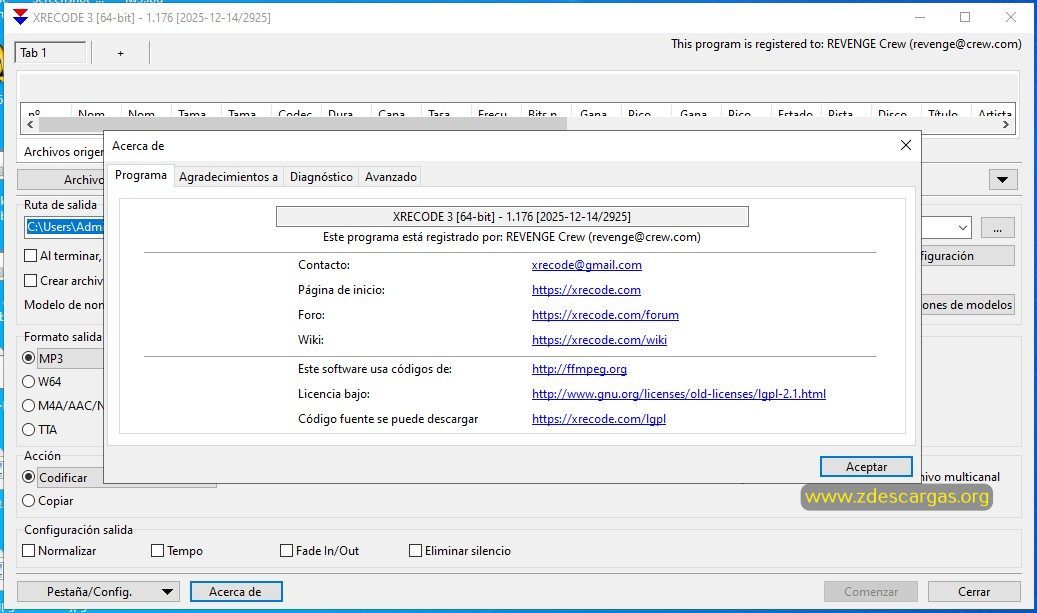
Task: Close the Acerca de dialog
Action: (x=905, y=145)
